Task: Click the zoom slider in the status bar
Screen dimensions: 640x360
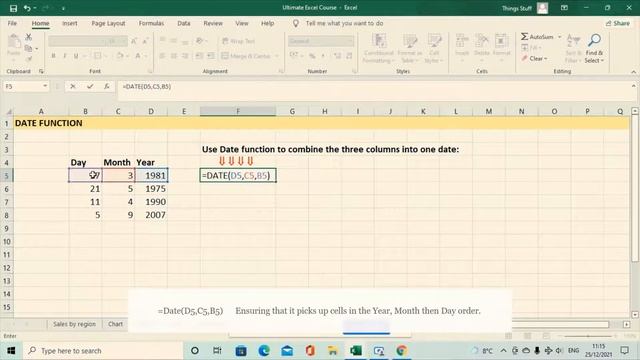Action: (588, 336)
